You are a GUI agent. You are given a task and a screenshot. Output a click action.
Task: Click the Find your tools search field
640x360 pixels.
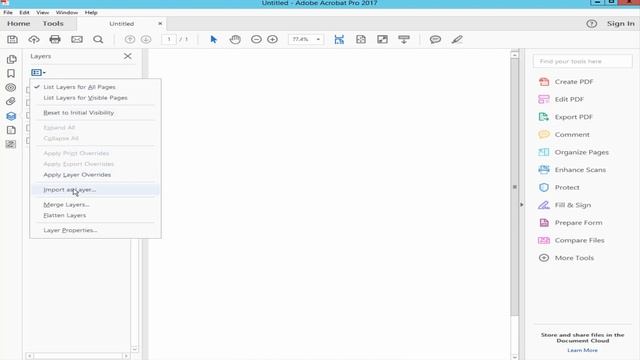pos(582,61)
